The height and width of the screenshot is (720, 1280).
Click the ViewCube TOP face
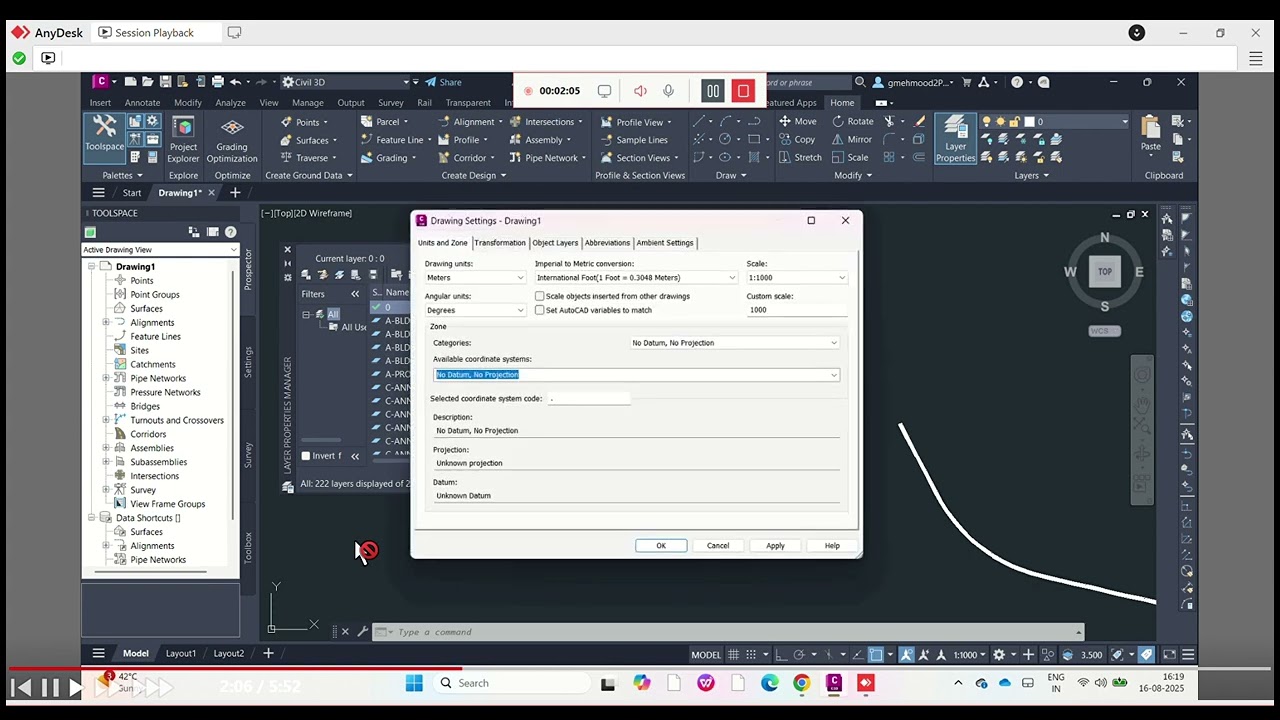point(1104,271)
